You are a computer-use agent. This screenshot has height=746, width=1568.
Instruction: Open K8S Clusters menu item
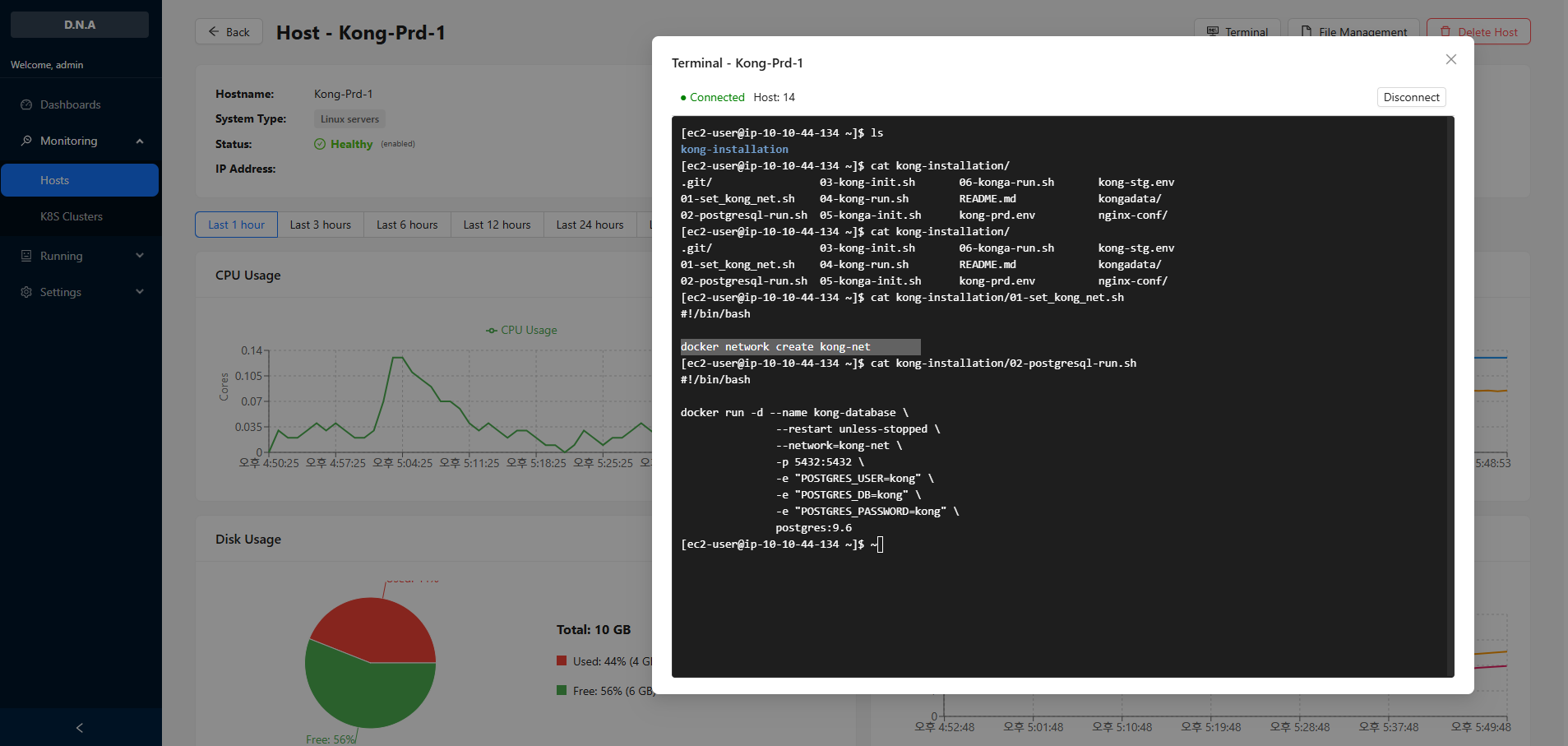[x=72, y=216]
